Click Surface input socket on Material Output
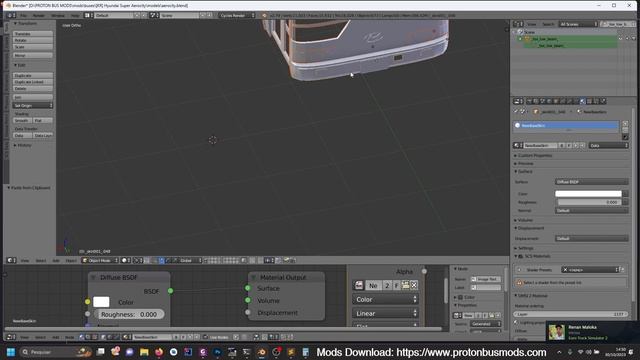 [x=248, y=288]
